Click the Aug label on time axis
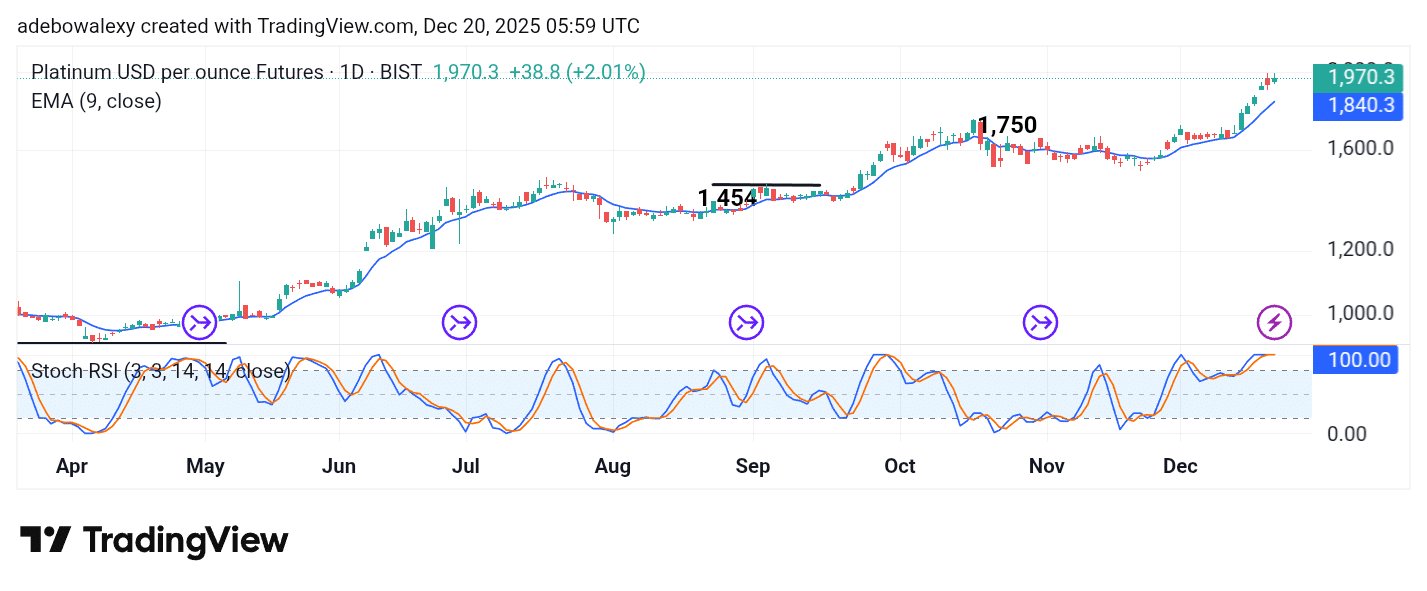Screen dimensions: 1427x591 point(612,466)
